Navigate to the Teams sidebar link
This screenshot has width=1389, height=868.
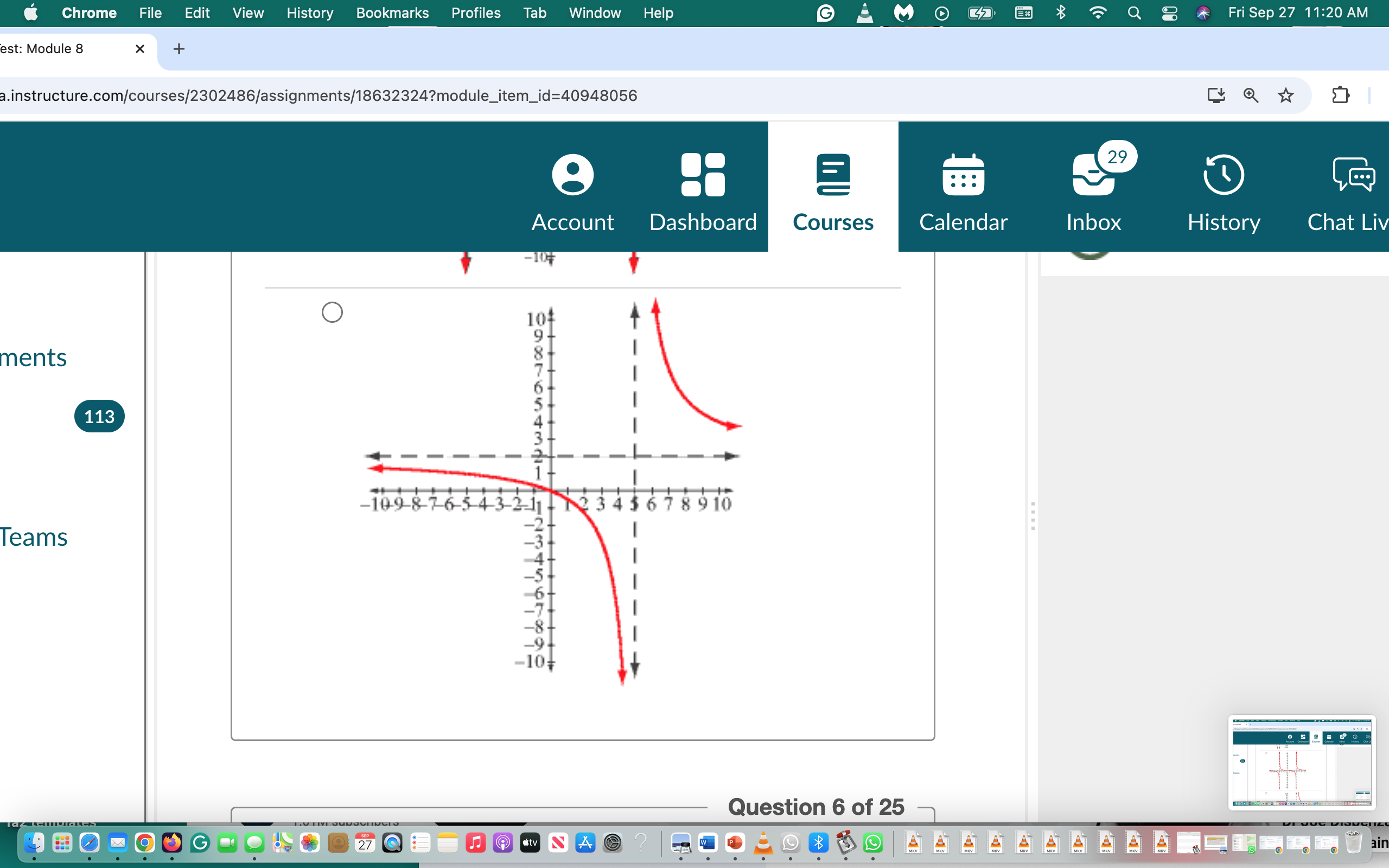coord(33,537)
